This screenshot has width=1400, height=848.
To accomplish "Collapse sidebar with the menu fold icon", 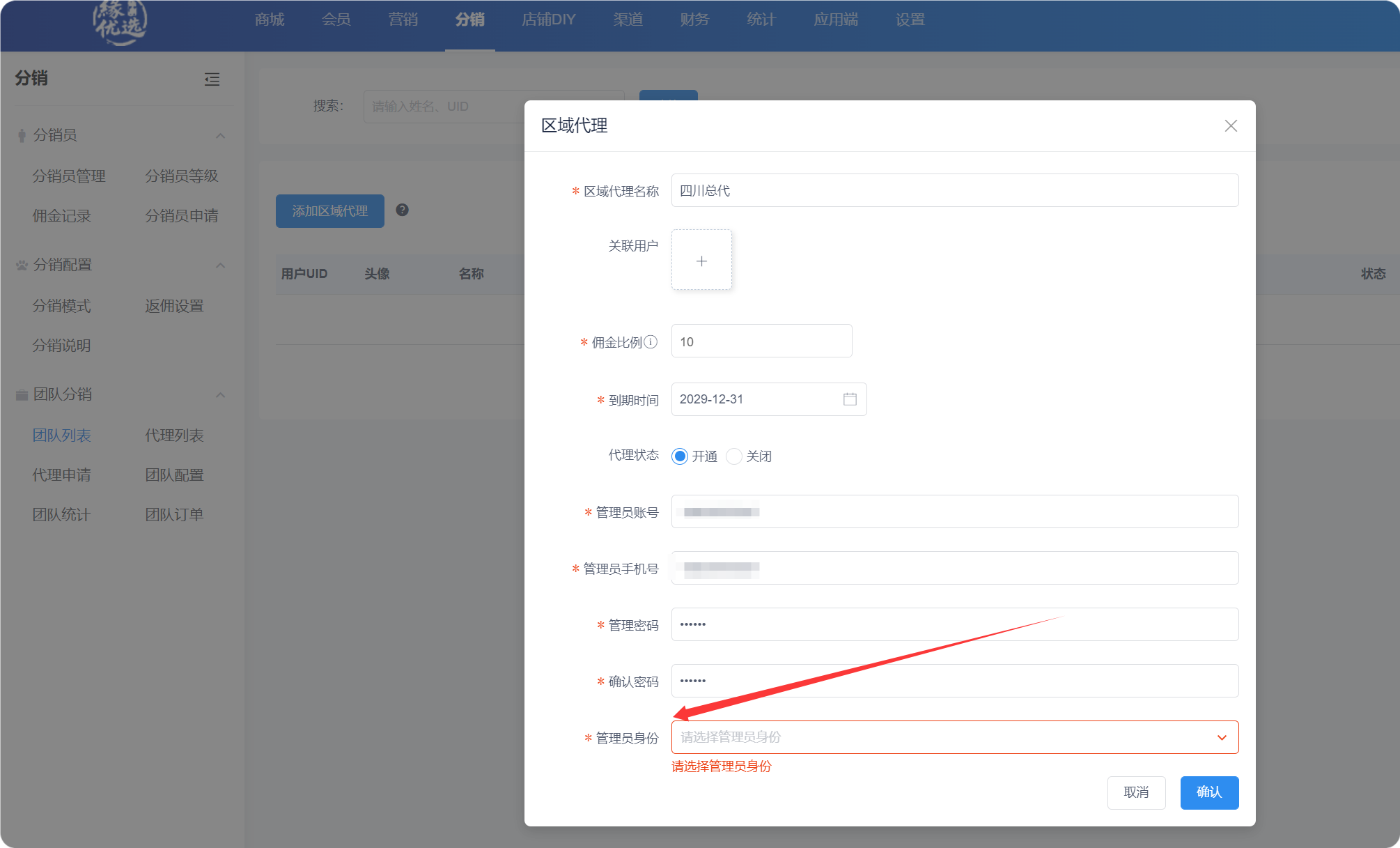I will (212, 79).
